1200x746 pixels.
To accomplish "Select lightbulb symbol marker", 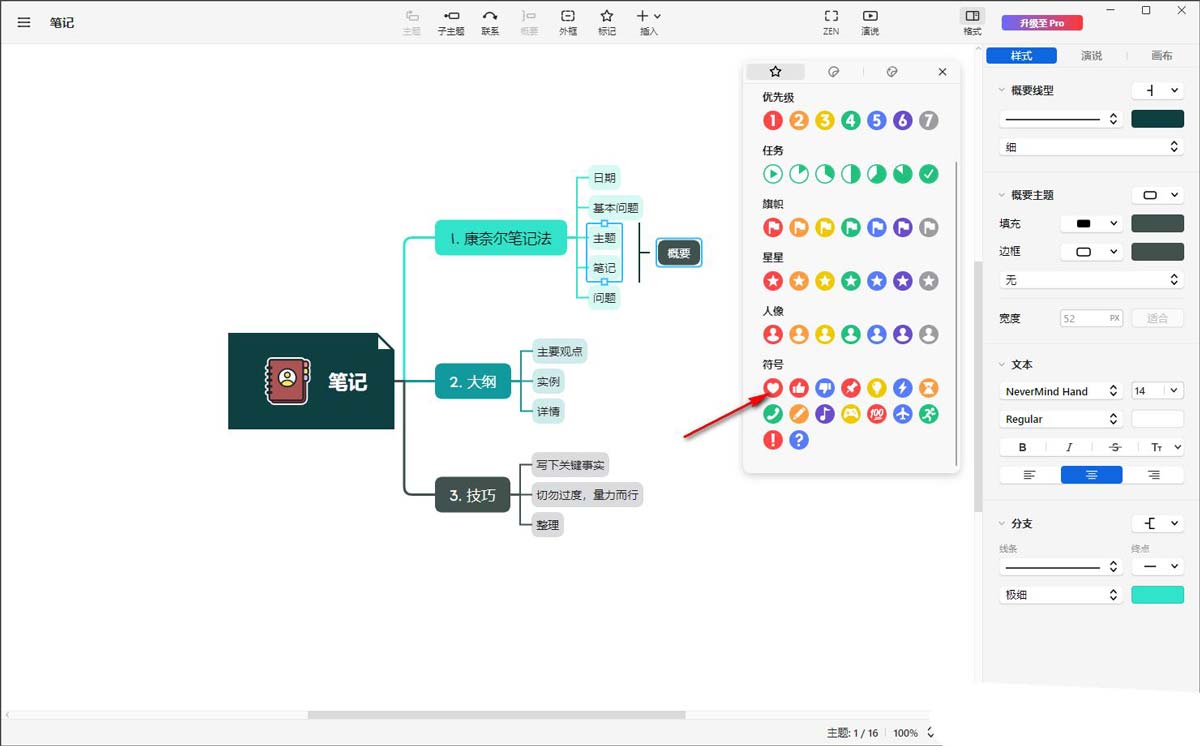I will [x=877, y=388].
